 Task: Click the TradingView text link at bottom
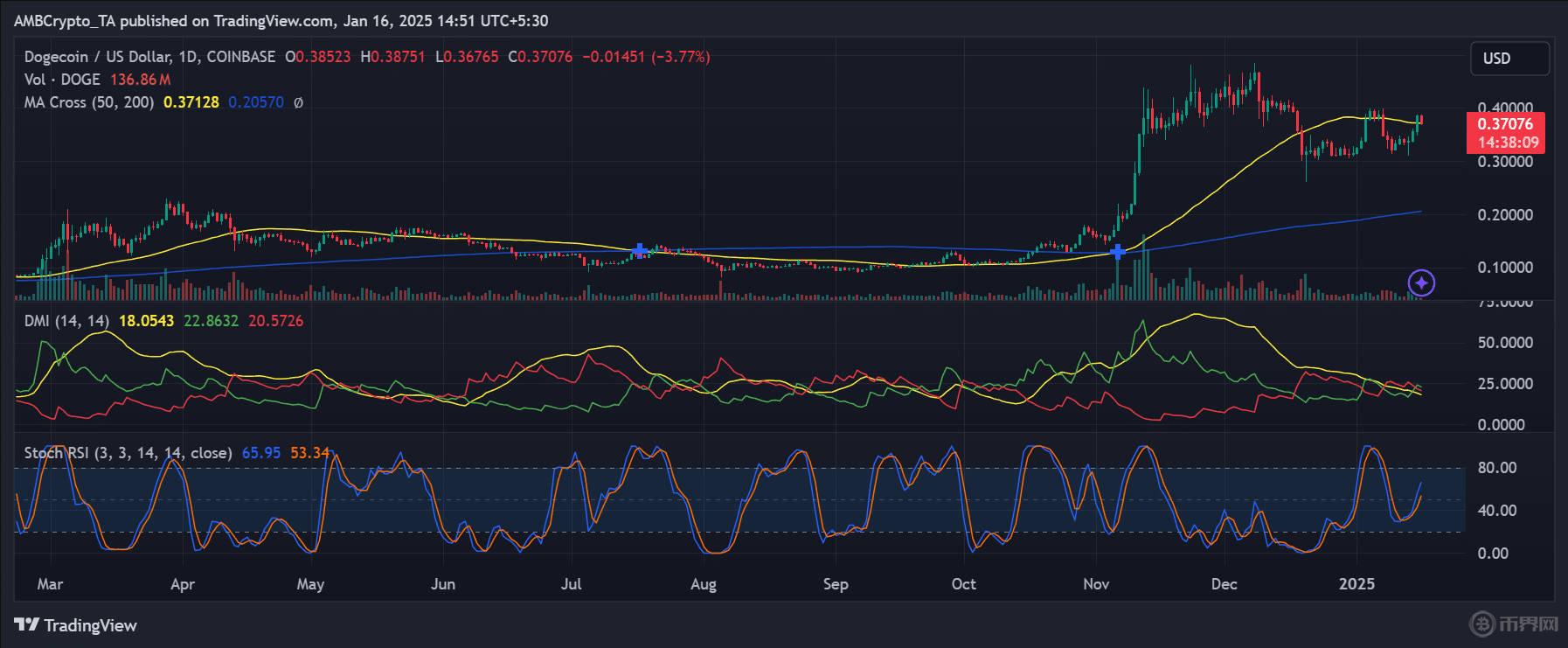pyautogui.click(x=90, y=625)
